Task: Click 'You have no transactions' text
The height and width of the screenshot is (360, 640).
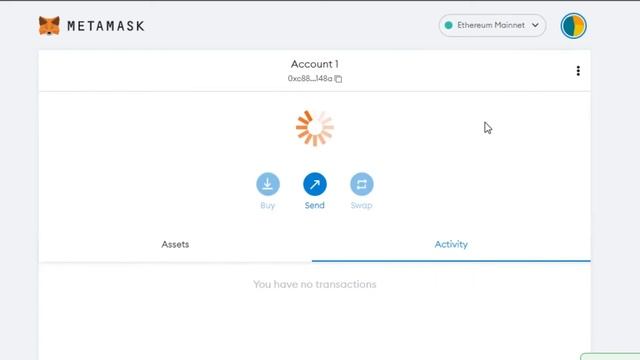Action: tap(315, 284)
